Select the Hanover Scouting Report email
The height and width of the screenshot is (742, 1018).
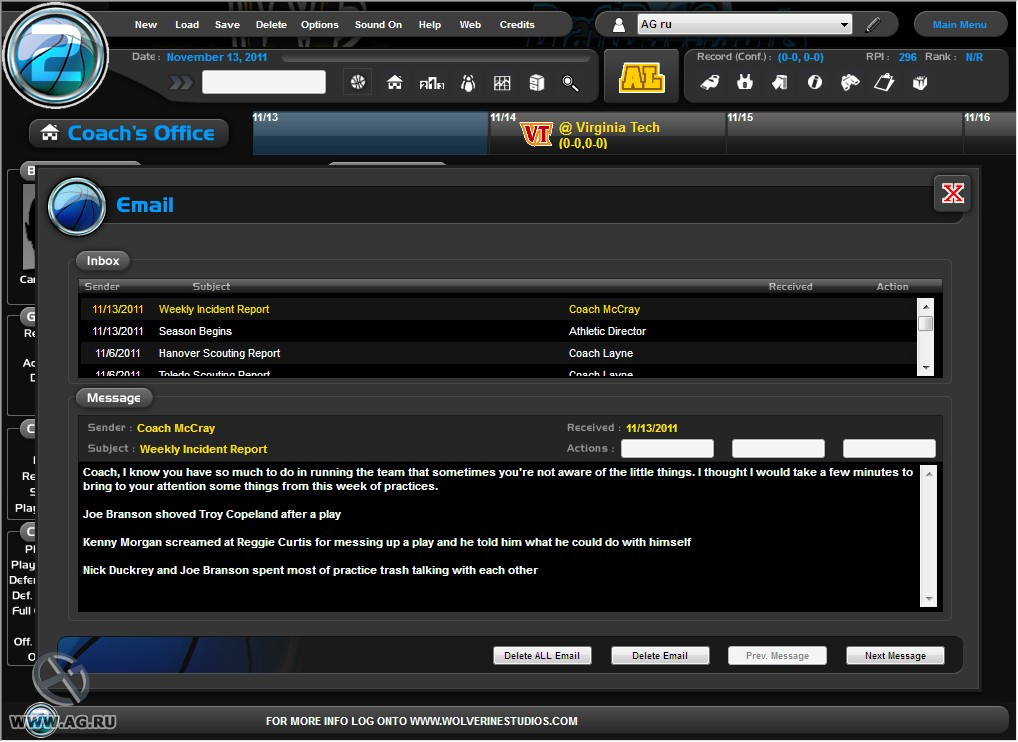(x=498, y=353)
